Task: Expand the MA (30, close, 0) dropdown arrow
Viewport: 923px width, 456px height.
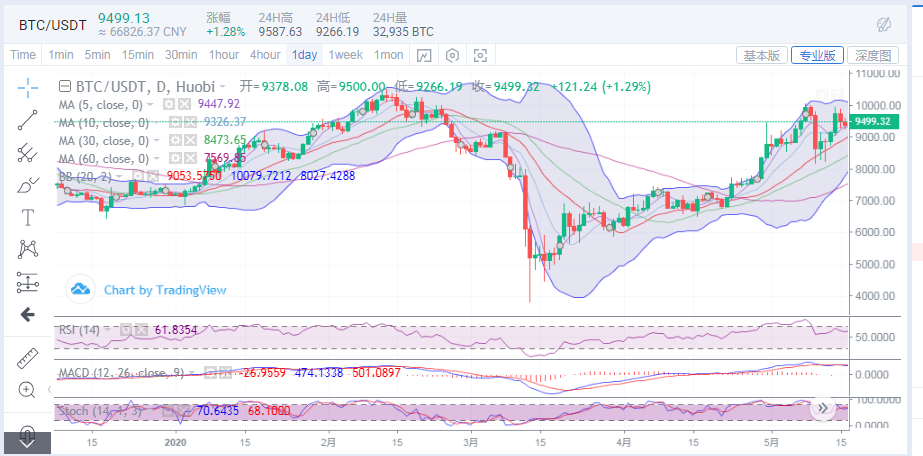Action: [x=152, y=141]
